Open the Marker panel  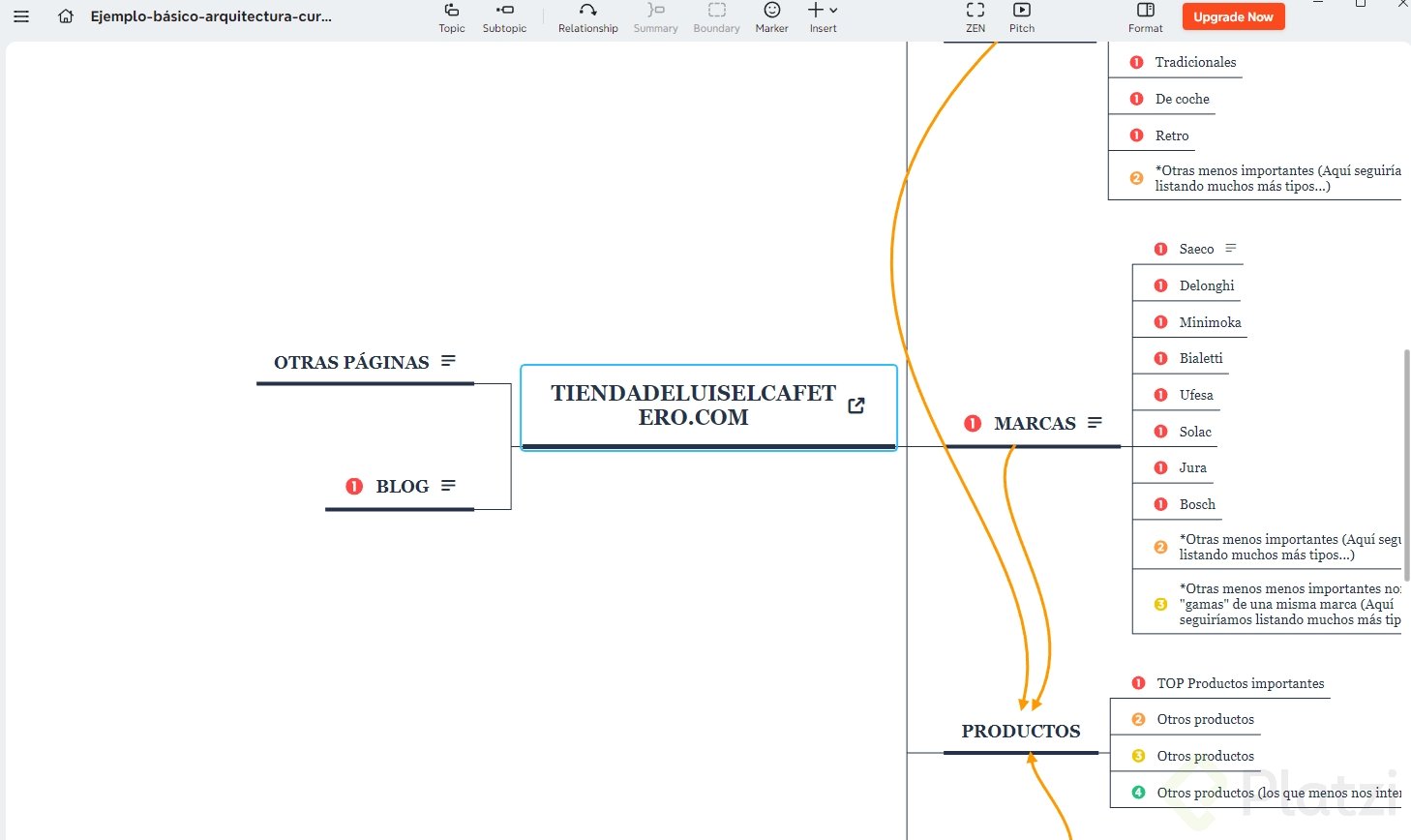point(771,17)
